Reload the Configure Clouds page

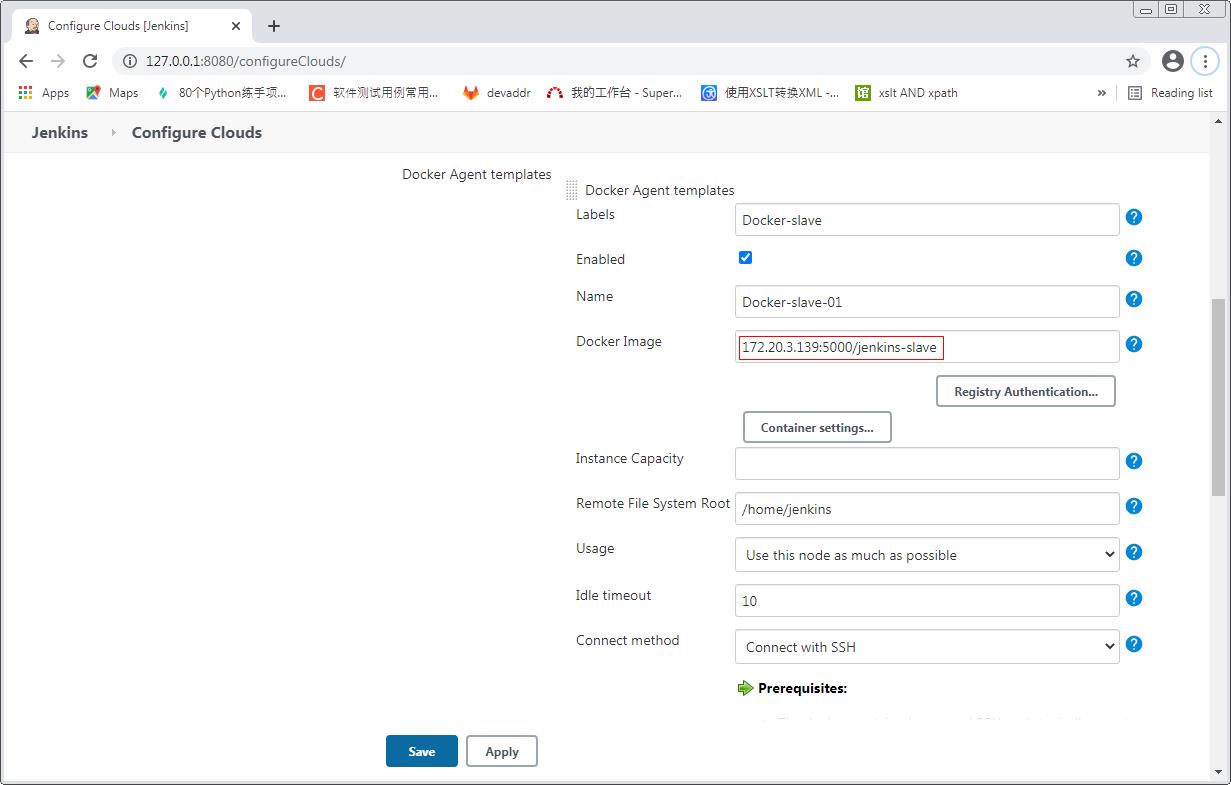pyautogui.click(x=90, y=61)
